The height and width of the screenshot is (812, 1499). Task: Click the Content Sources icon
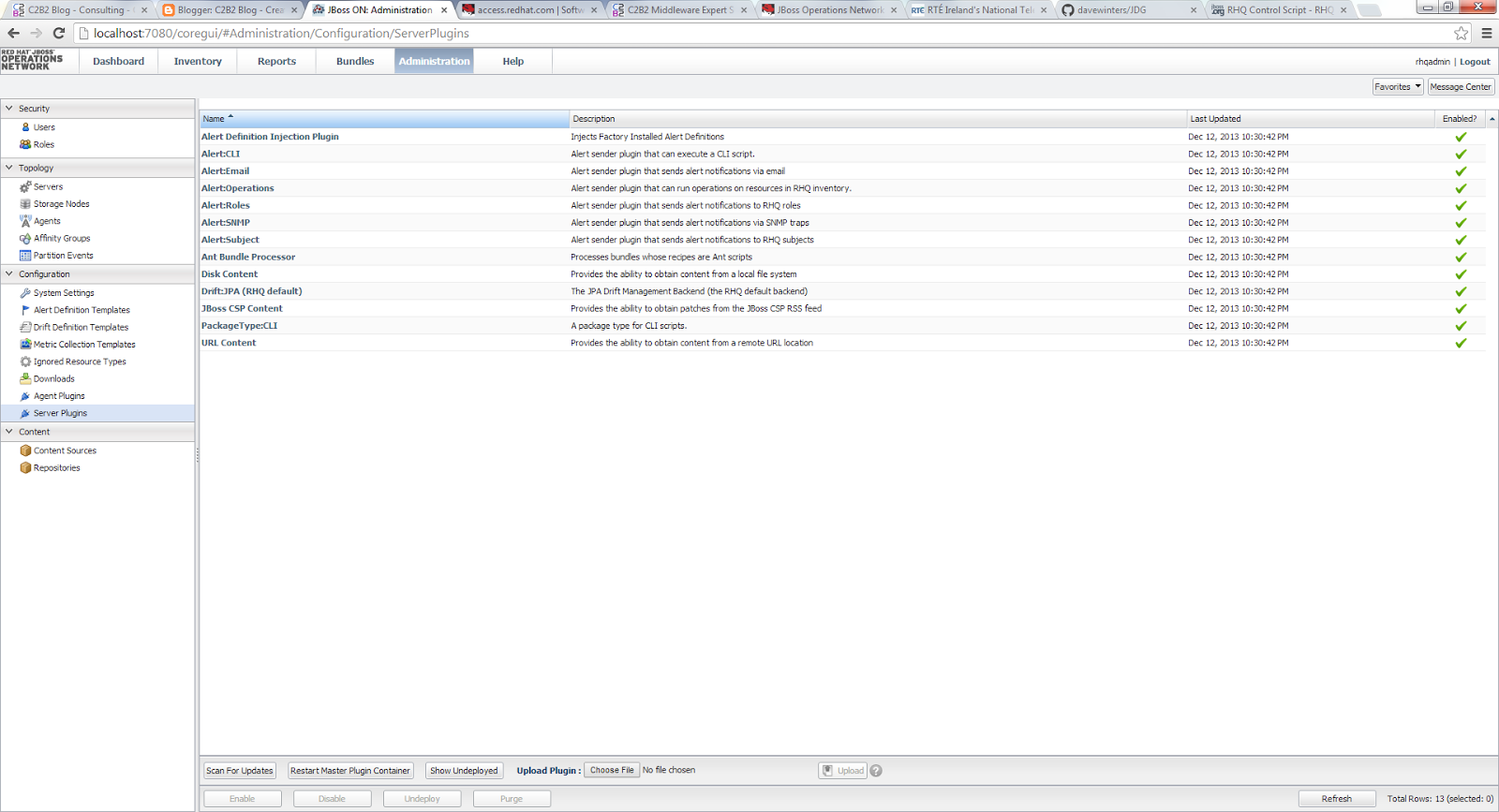(25, 450)
